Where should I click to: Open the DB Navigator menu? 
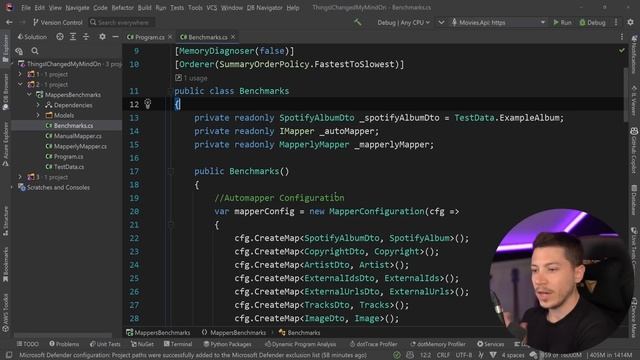[264, 8]
